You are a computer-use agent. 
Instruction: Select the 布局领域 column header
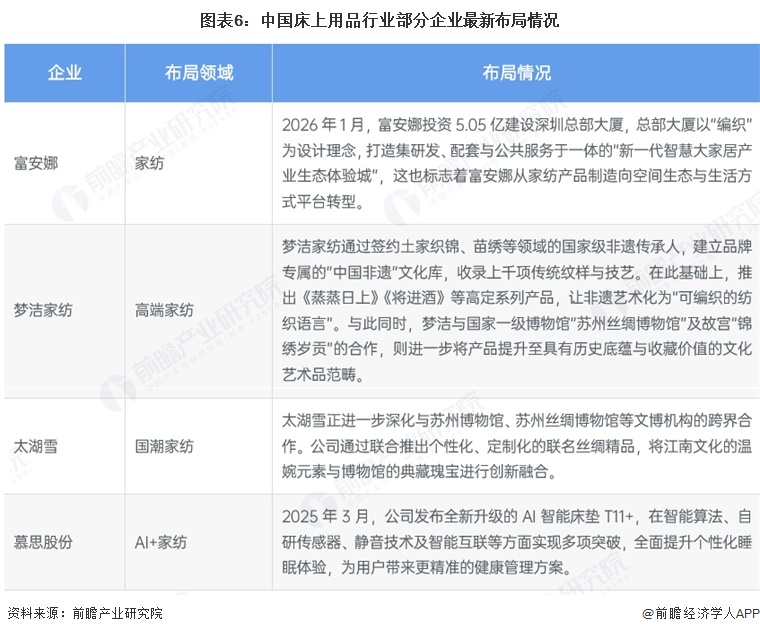click(x=199, y=73)
